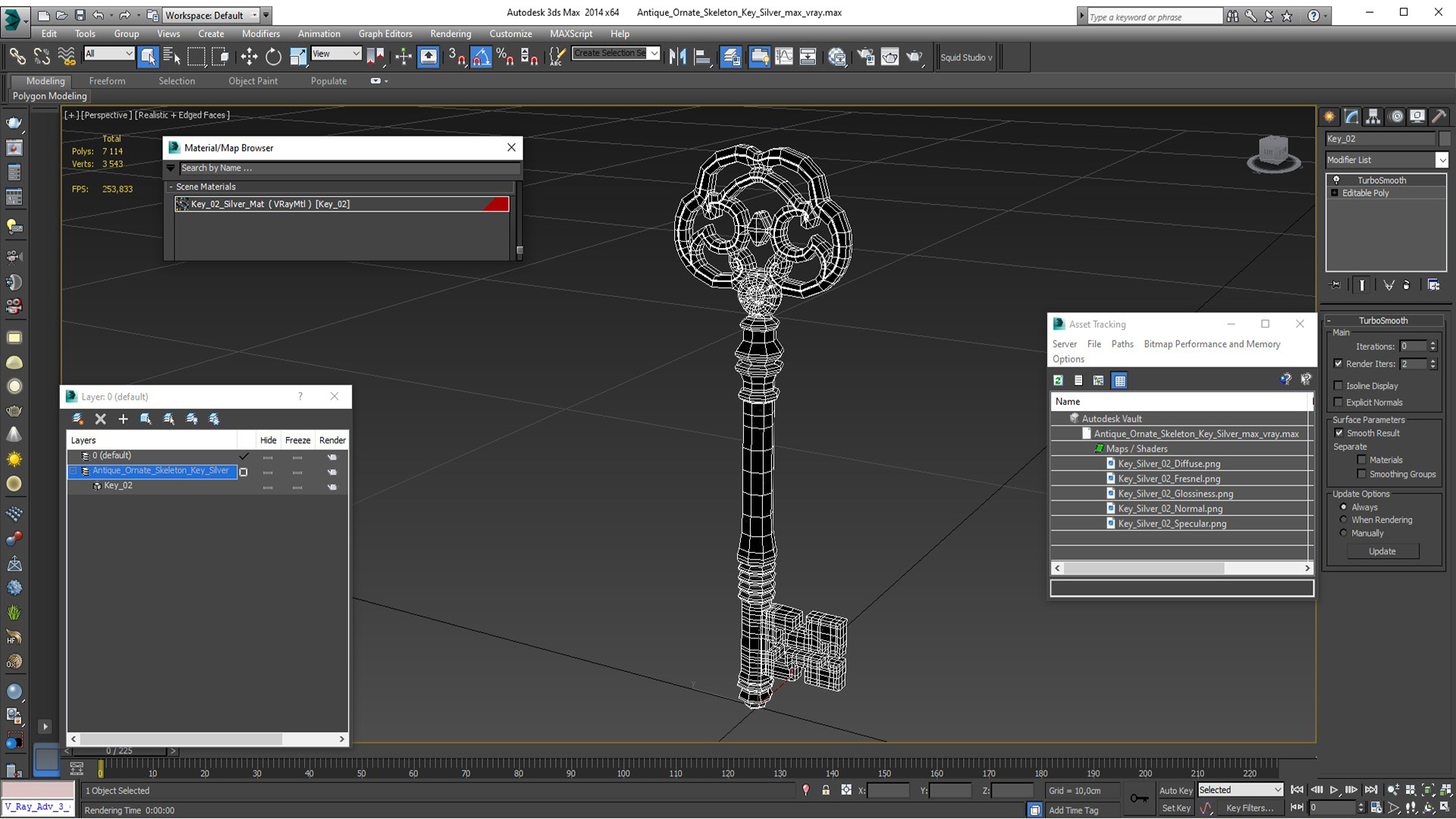Toggle the Angle Snap icon

coord(481,57)
